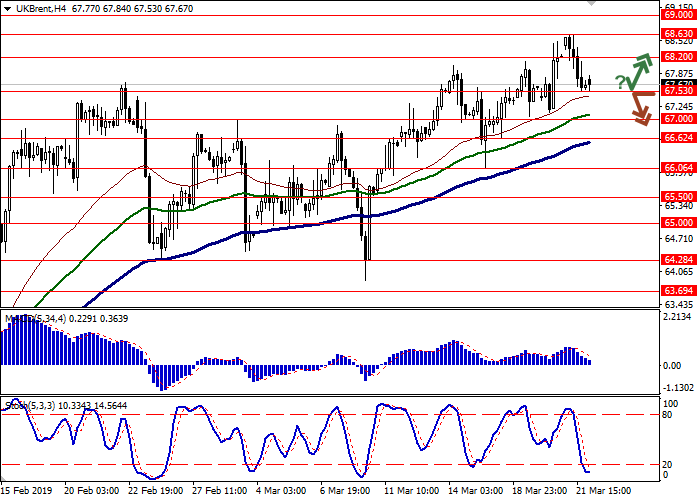Viewport: 700px width, 500px height.
Task: Select the 67.530 support level label
Action: pyautogui.click(x=677, y=91)
